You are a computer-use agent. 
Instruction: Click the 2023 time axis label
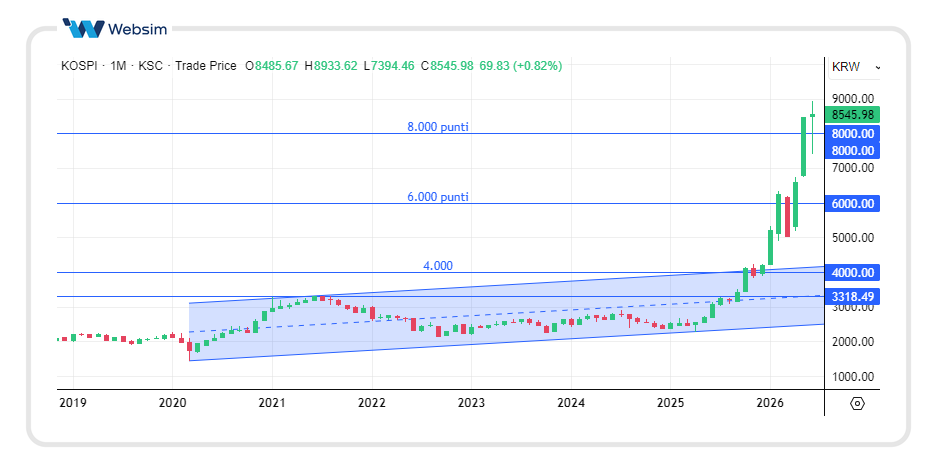tap(471, 403)
